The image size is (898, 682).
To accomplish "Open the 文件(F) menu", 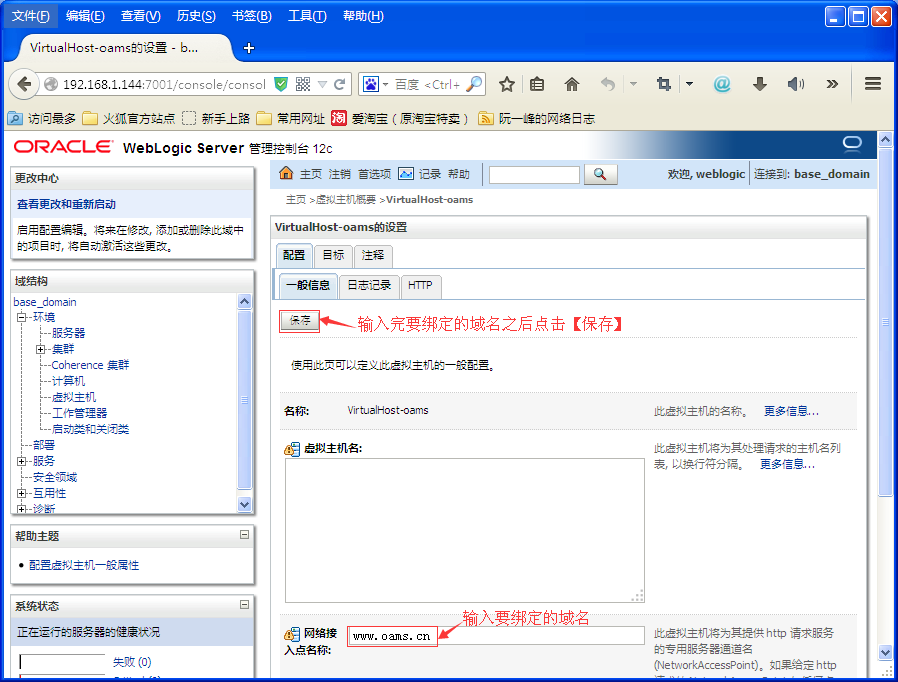I will (31, 16).
